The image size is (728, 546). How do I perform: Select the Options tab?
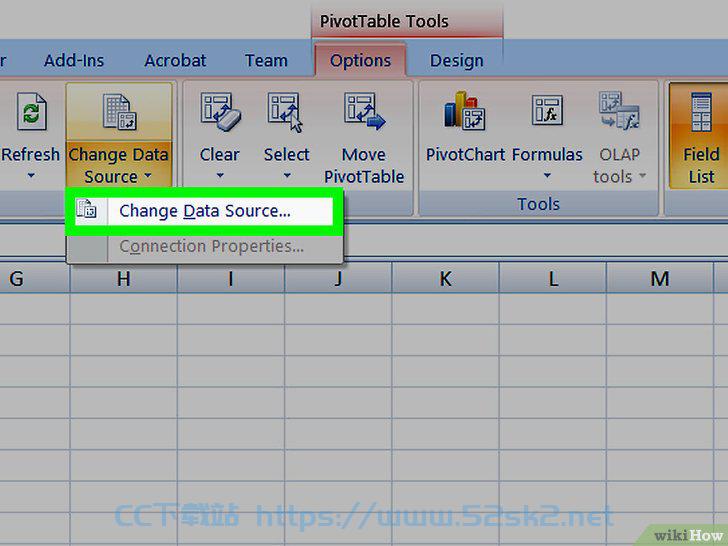[x=360, y=61]
